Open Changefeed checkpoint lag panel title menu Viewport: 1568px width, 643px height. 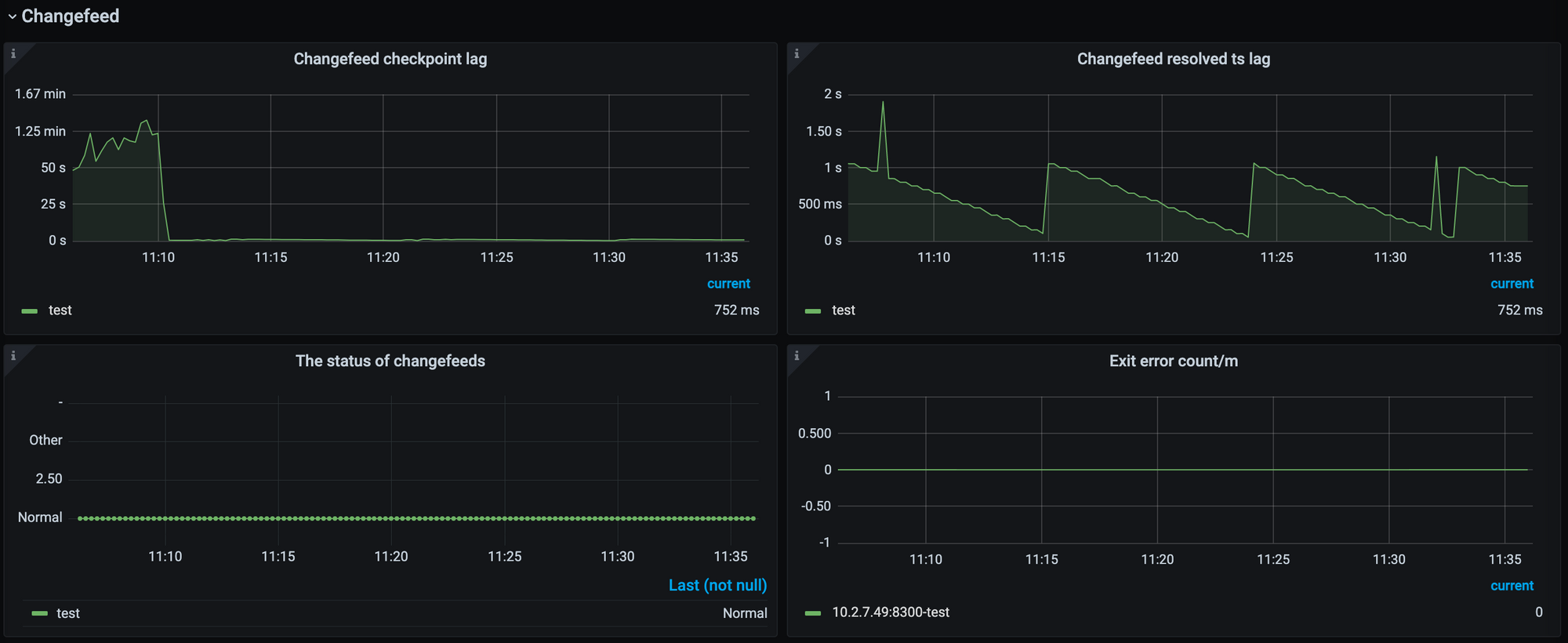[390, 59]
